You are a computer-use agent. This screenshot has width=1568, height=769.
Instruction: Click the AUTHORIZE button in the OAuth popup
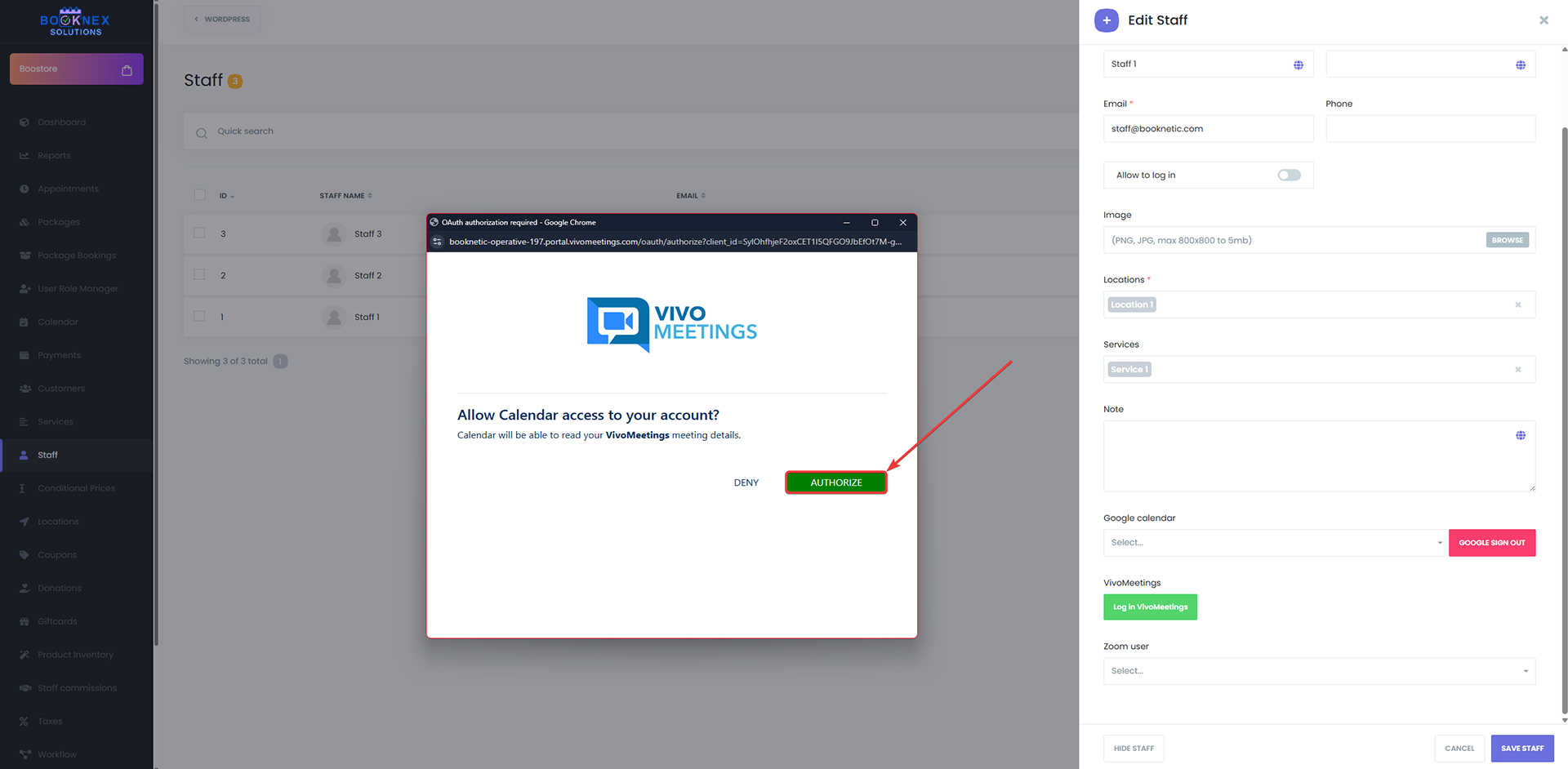(835, 482)
